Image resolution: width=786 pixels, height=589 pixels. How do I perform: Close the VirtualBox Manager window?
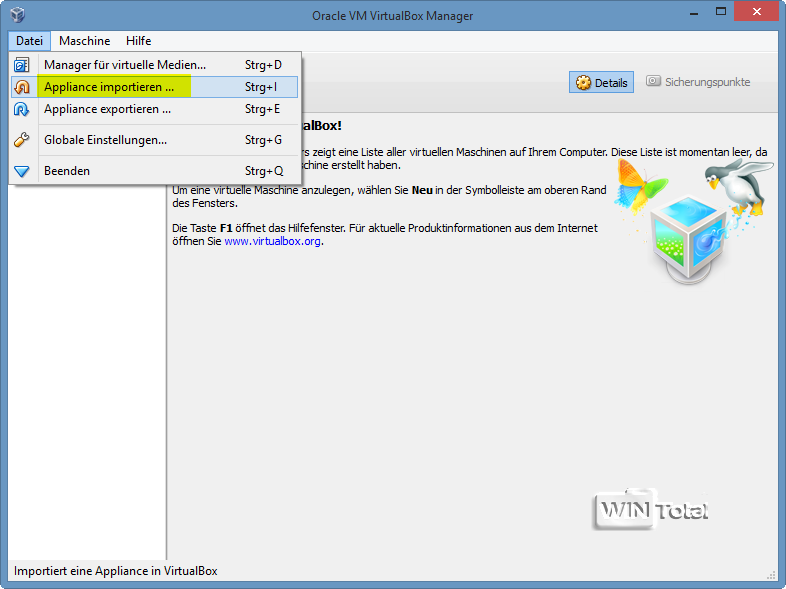coord(756,12)
